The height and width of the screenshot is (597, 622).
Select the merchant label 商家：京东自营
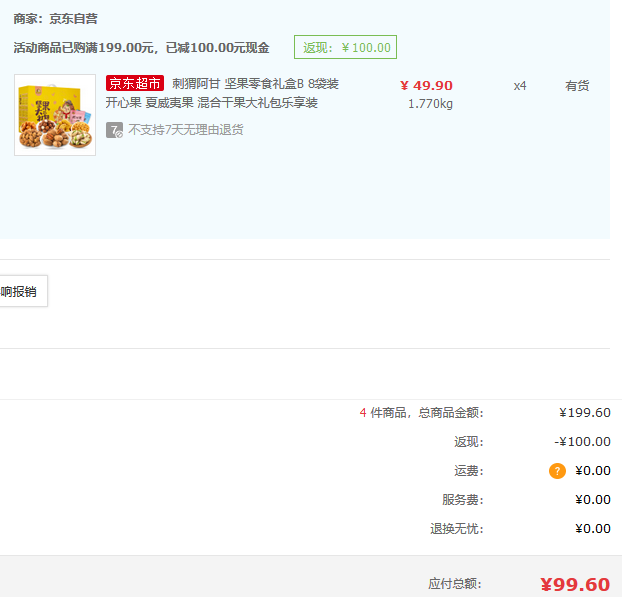(56, 19)
